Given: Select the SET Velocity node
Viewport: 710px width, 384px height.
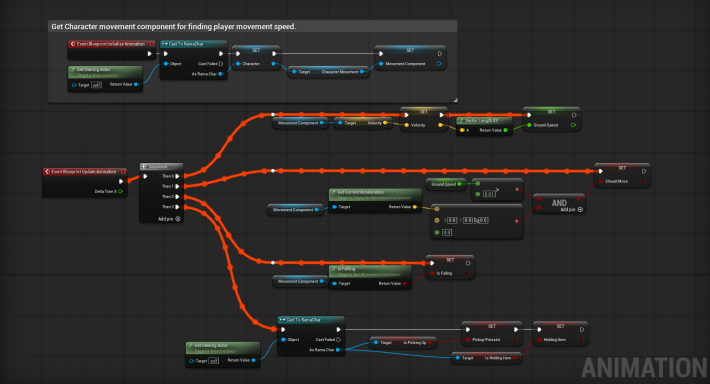Looking at the screenshot, I should click(x=424, y=119).
